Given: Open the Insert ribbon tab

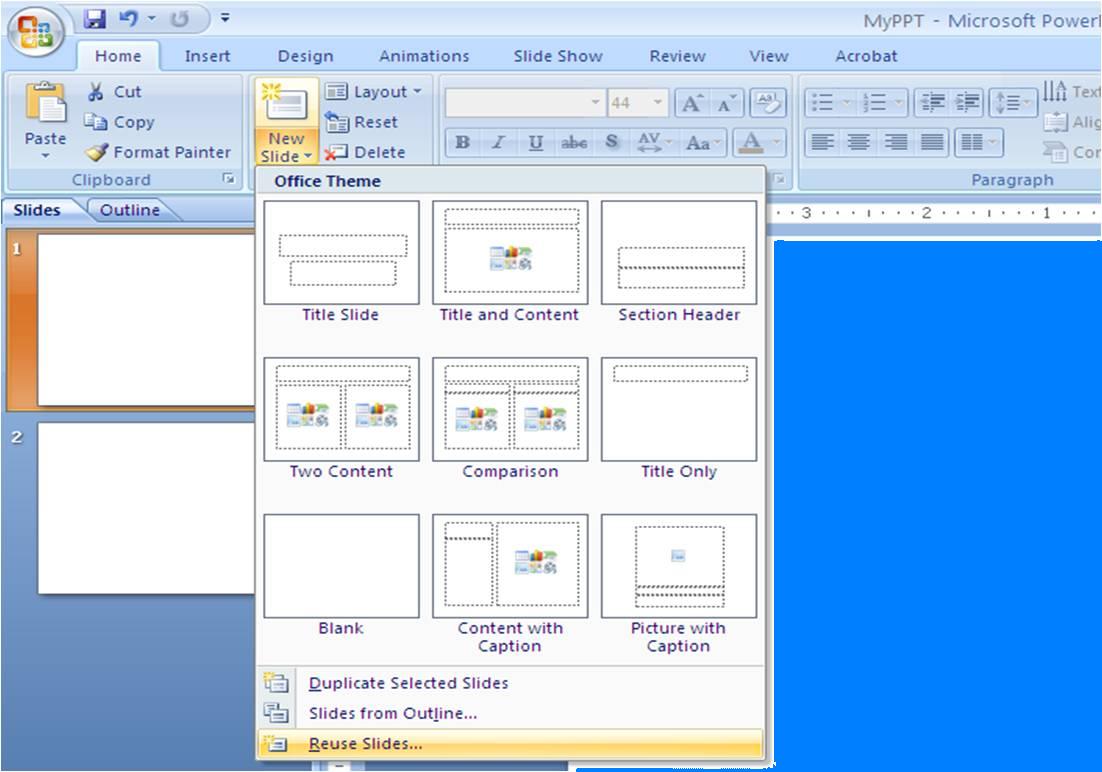Looking at the screenshot, I should 207,56.
